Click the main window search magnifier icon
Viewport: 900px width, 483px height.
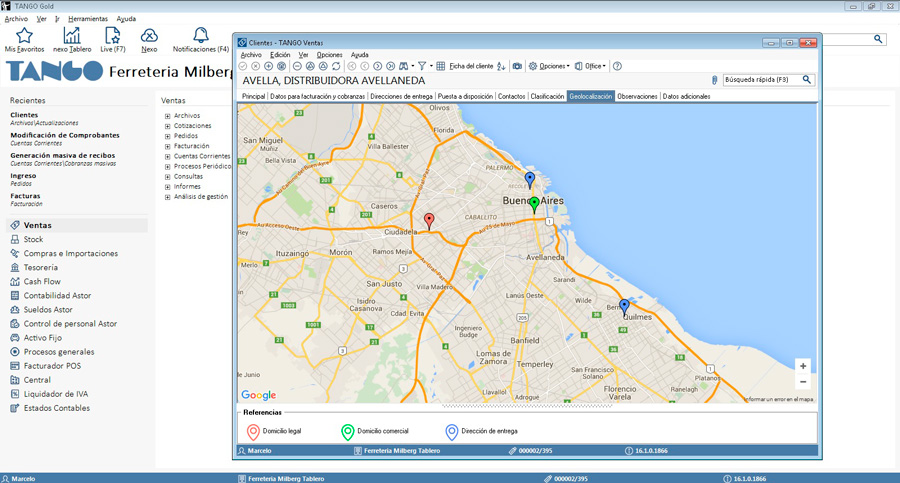click(x=878, y=39)
